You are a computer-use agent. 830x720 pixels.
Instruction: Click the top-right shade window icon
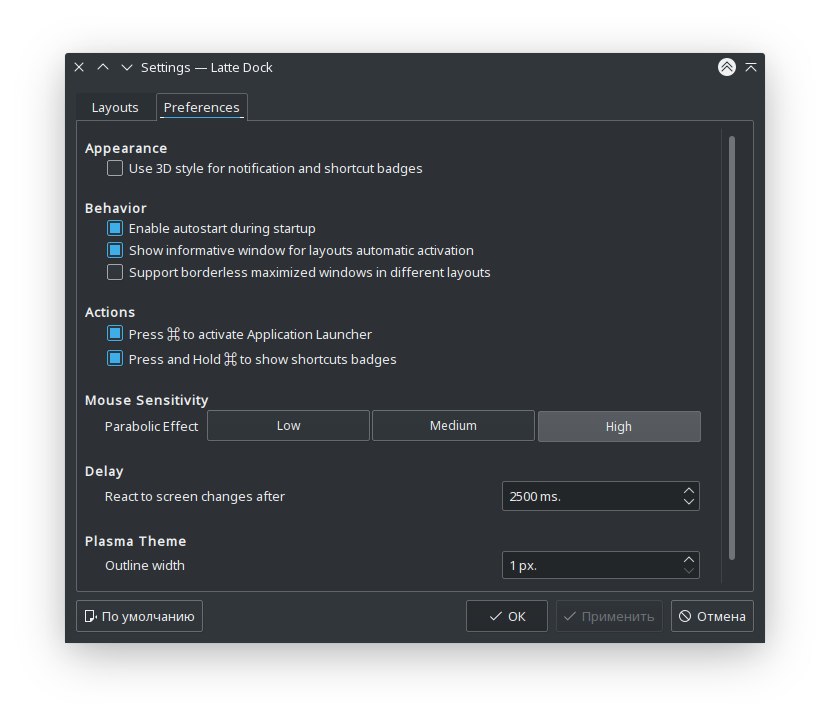tap(751, 67)
